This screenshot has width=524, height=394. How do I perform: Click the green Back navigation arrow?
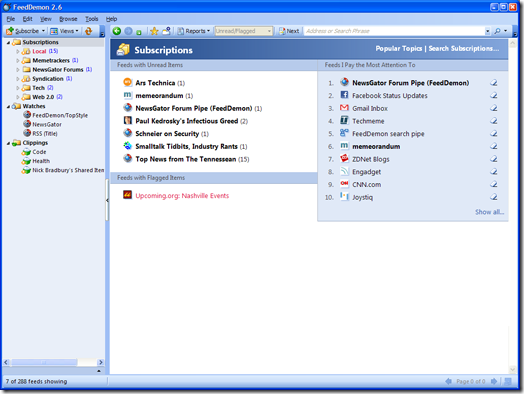click(117, 31)
